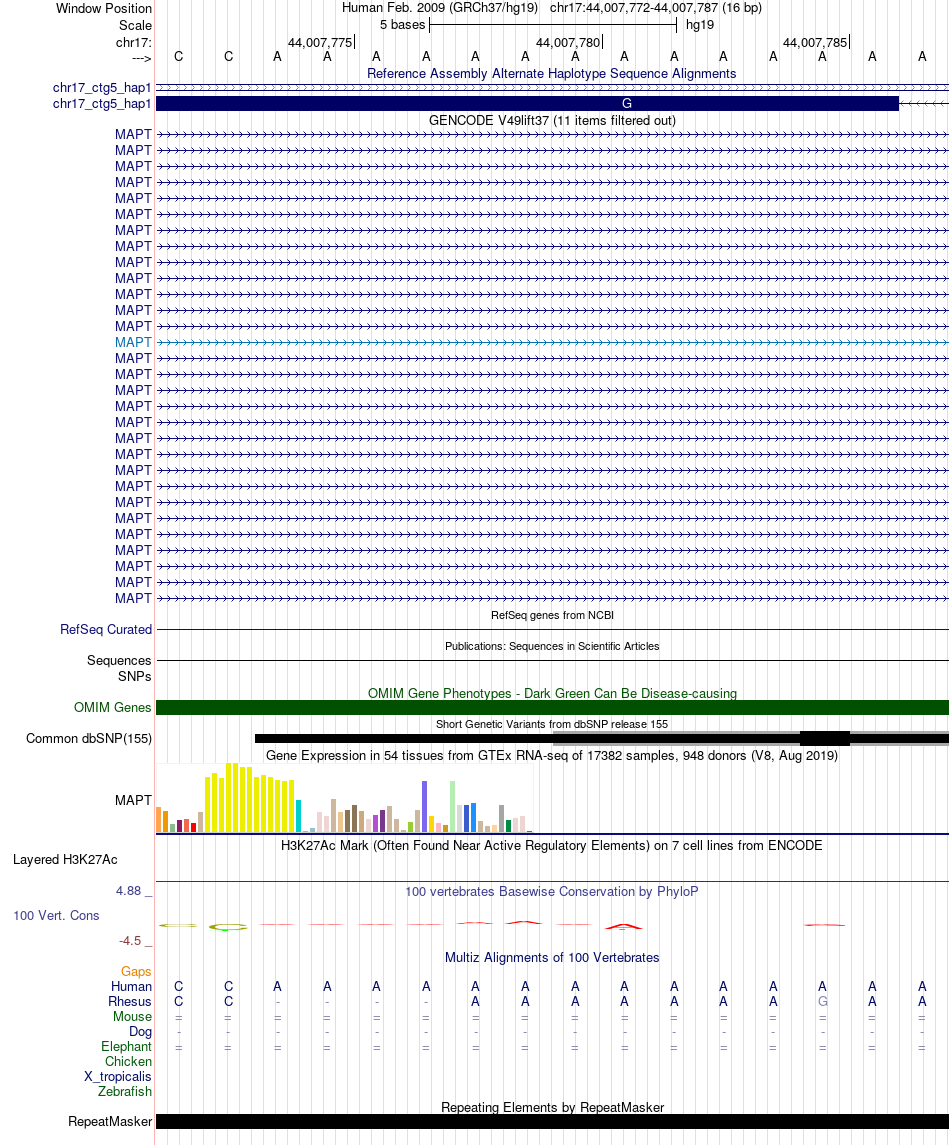Viewport: 950px width, 1145px height.
Task: Click 'Multiz Alignments of 100 Vertebrates' title
Action: pos(552,958)
